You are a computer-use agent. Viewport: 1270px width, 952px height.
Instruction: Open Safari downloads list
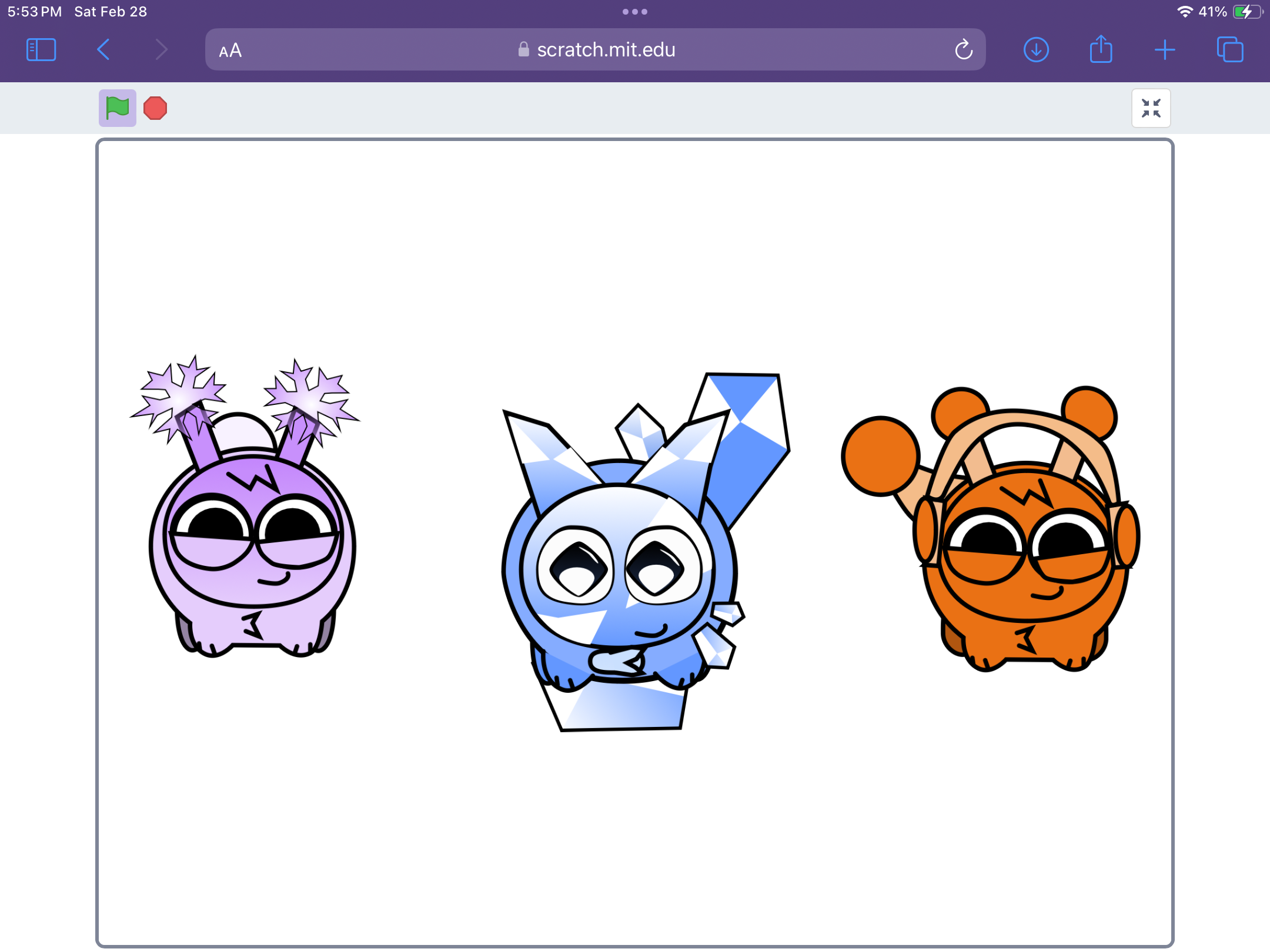[x=1036, y=50]
